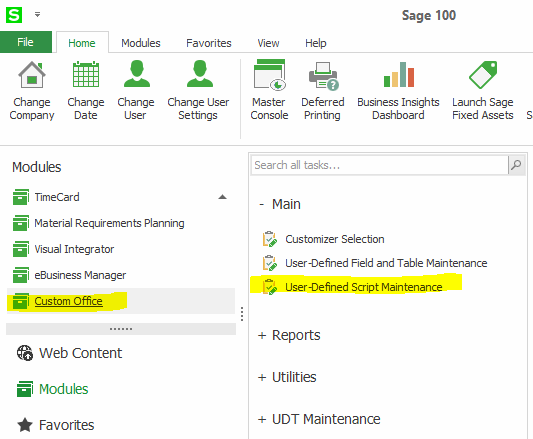Click Customizer Selection clipboard icon
This screenshot has height=439, width=533.
click(x=270, y=239)
